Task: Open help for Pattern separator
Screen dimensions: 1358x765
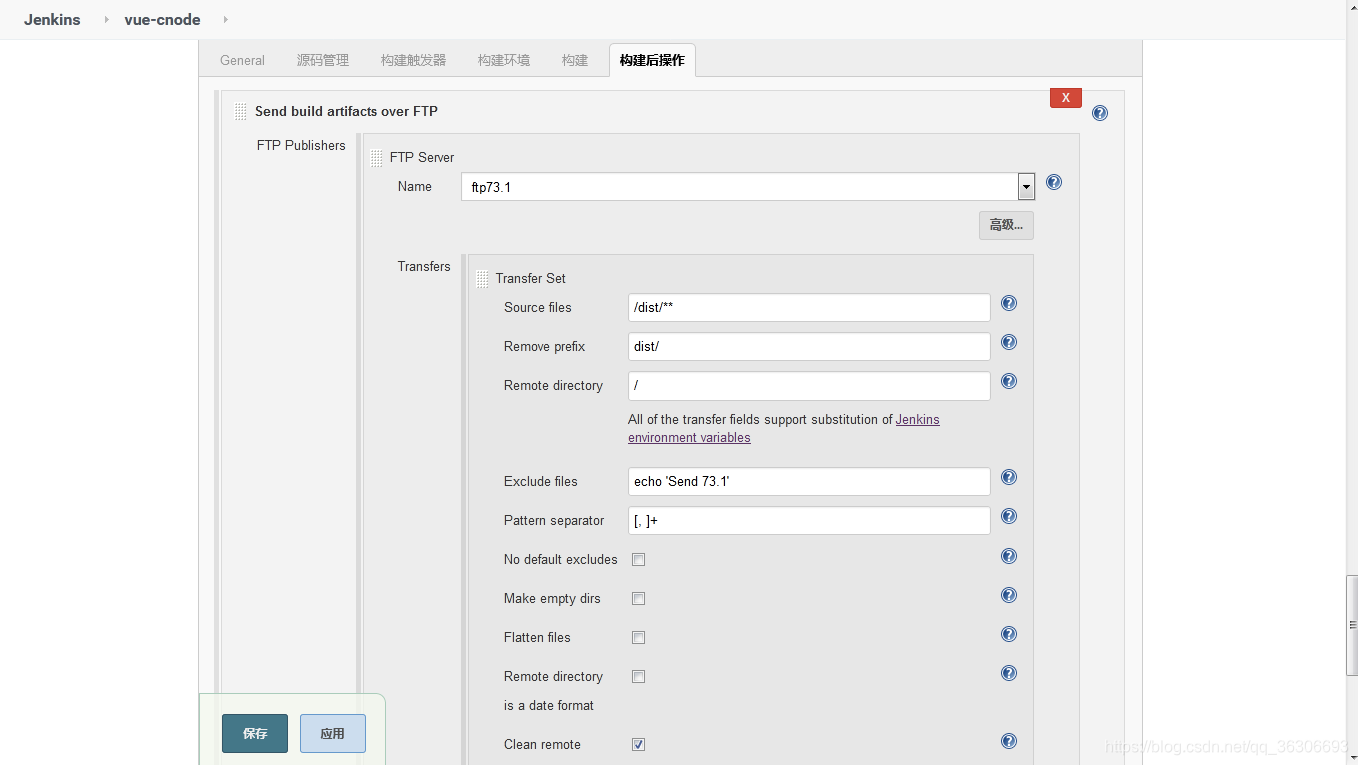Action: 1009,516
